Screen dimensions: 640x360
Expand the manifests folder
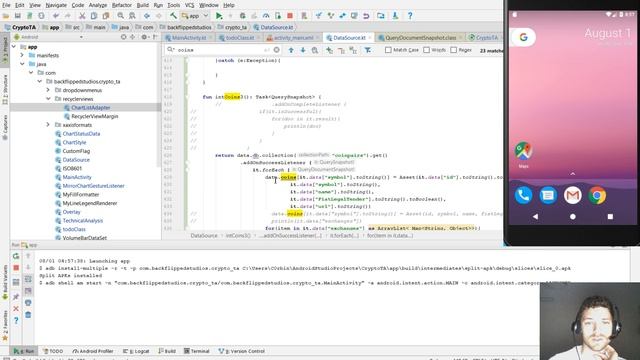(x=22, y=55)
